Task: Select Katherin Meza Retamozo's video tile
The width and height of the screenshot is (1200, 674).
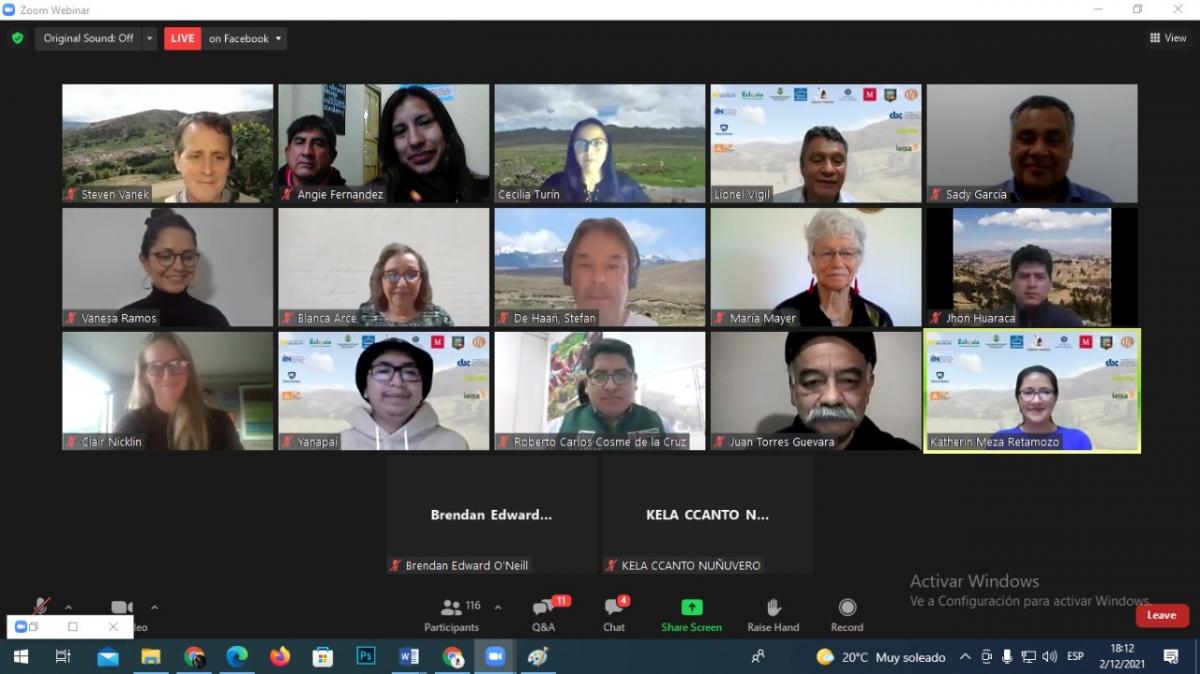Action: point(1032,391)
